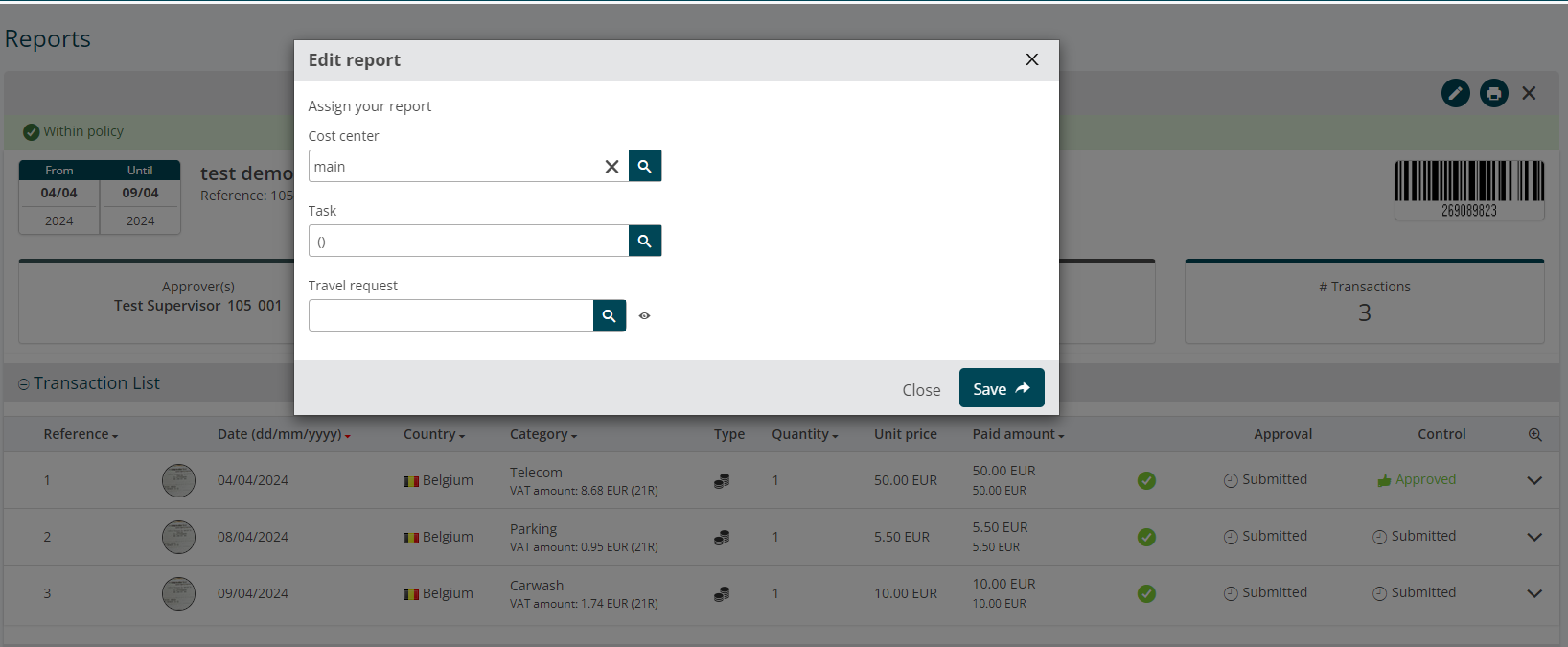Click the Task search magnifier icon
Screen dimensions: 1568x647
tap(644, 241)
